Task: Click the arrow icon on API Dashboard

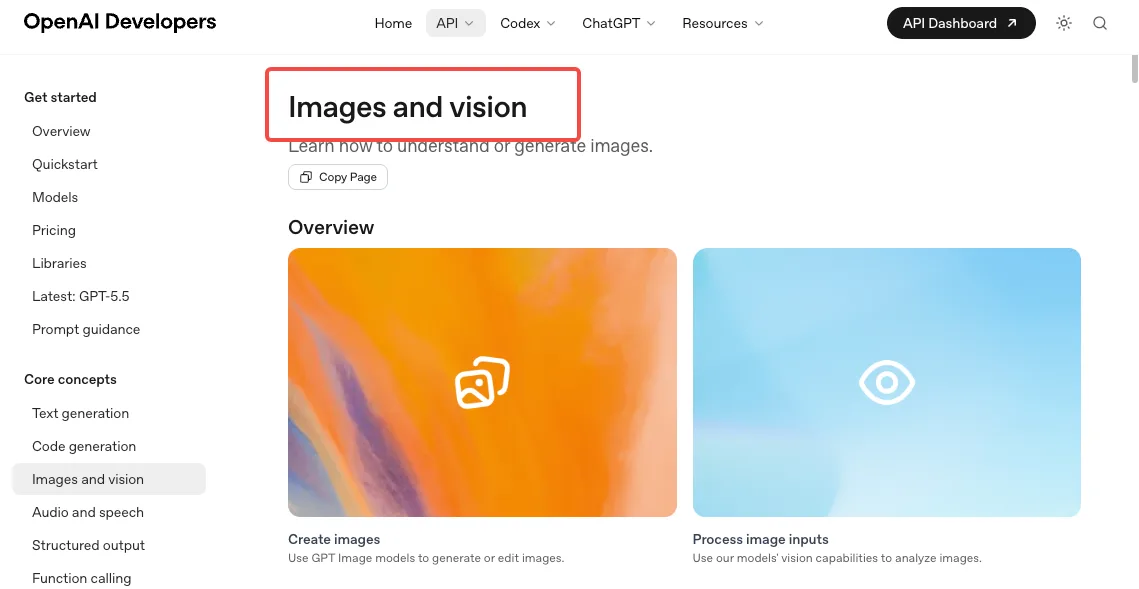Action: [1012, 23]
